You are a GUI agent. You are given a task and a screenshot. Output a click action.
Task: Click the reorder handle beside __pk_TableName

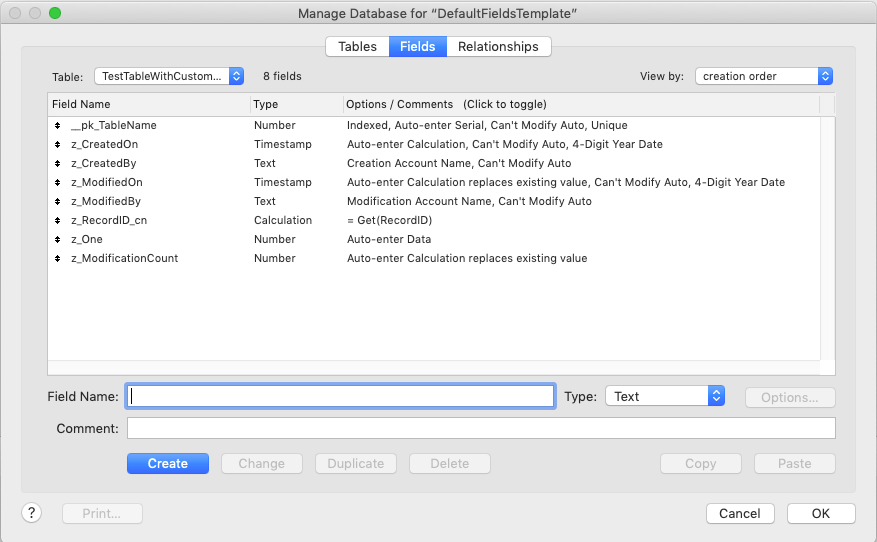pyautogui.click(x=58, y=126)
